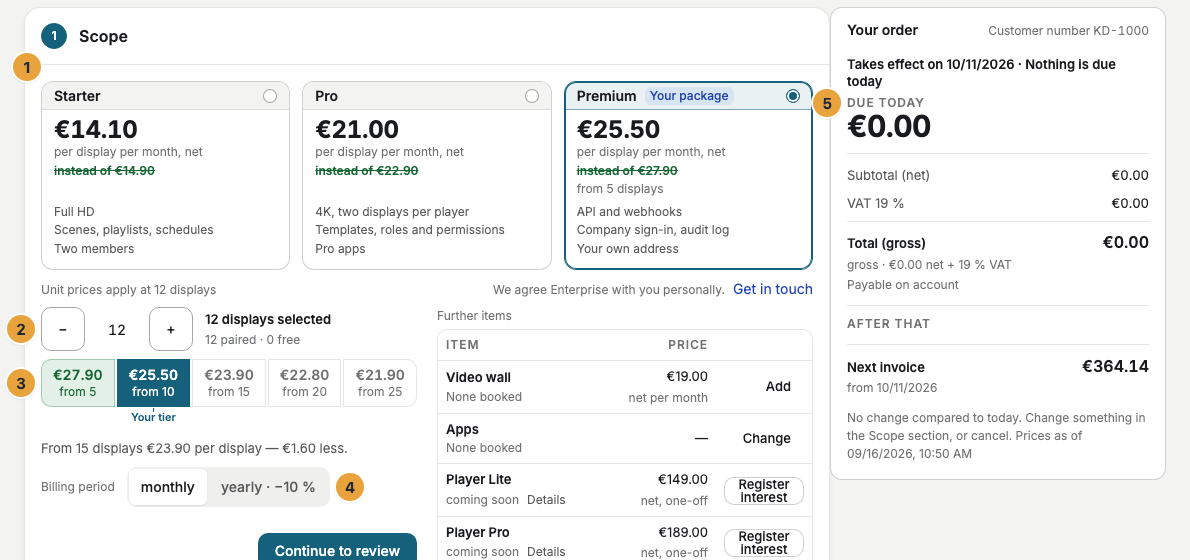Screen dimensions: 1190x560
Task: Click 'API and webhooks' feature in Premium
Action: (x=629, y=212)
